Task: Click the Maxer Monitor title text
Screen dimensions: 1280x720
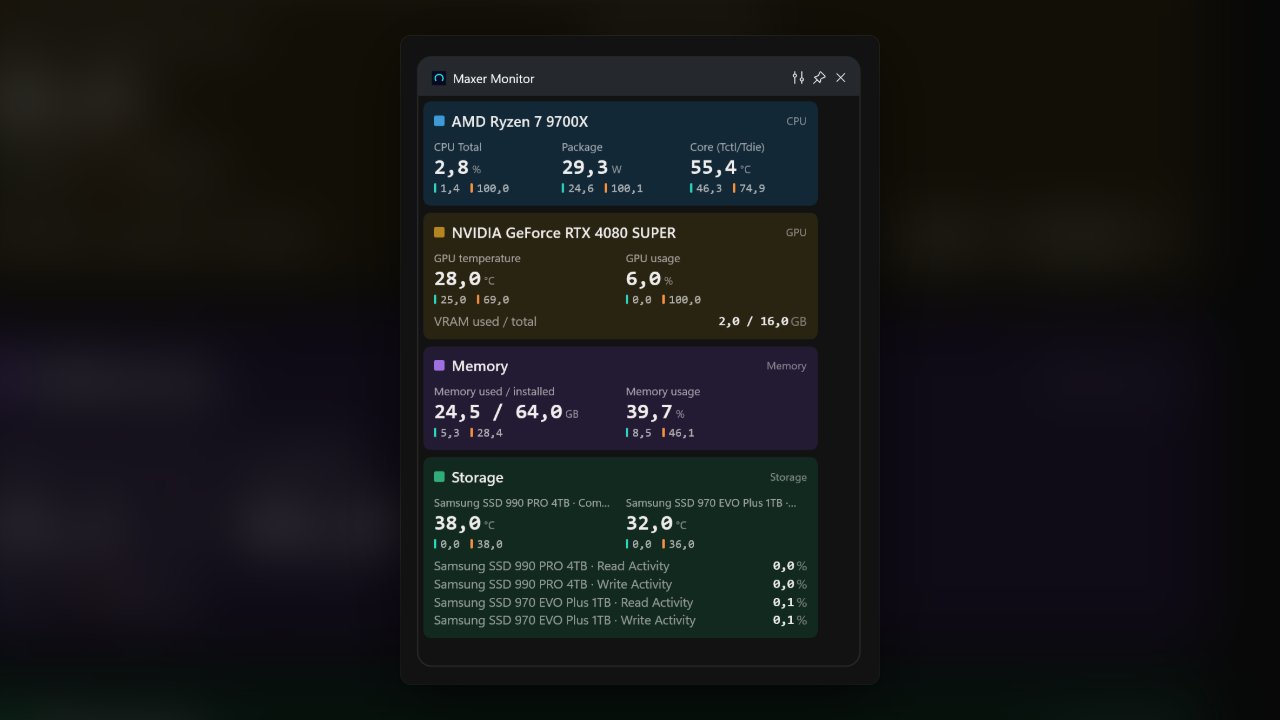Action: (x=494, y=78)
